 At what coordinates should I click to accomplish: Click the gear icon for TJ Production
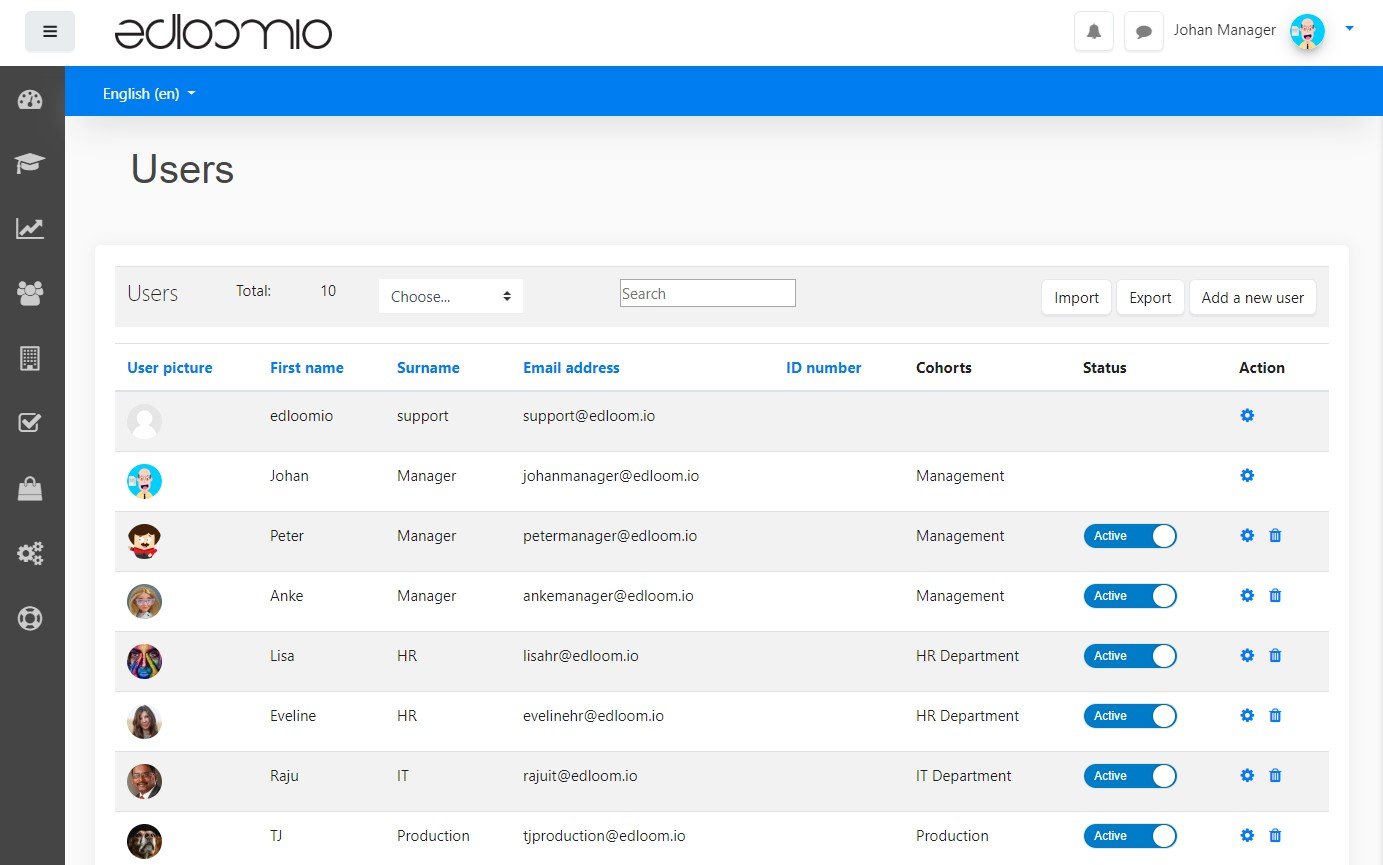pyautogui.click(x=1247, y=835)
